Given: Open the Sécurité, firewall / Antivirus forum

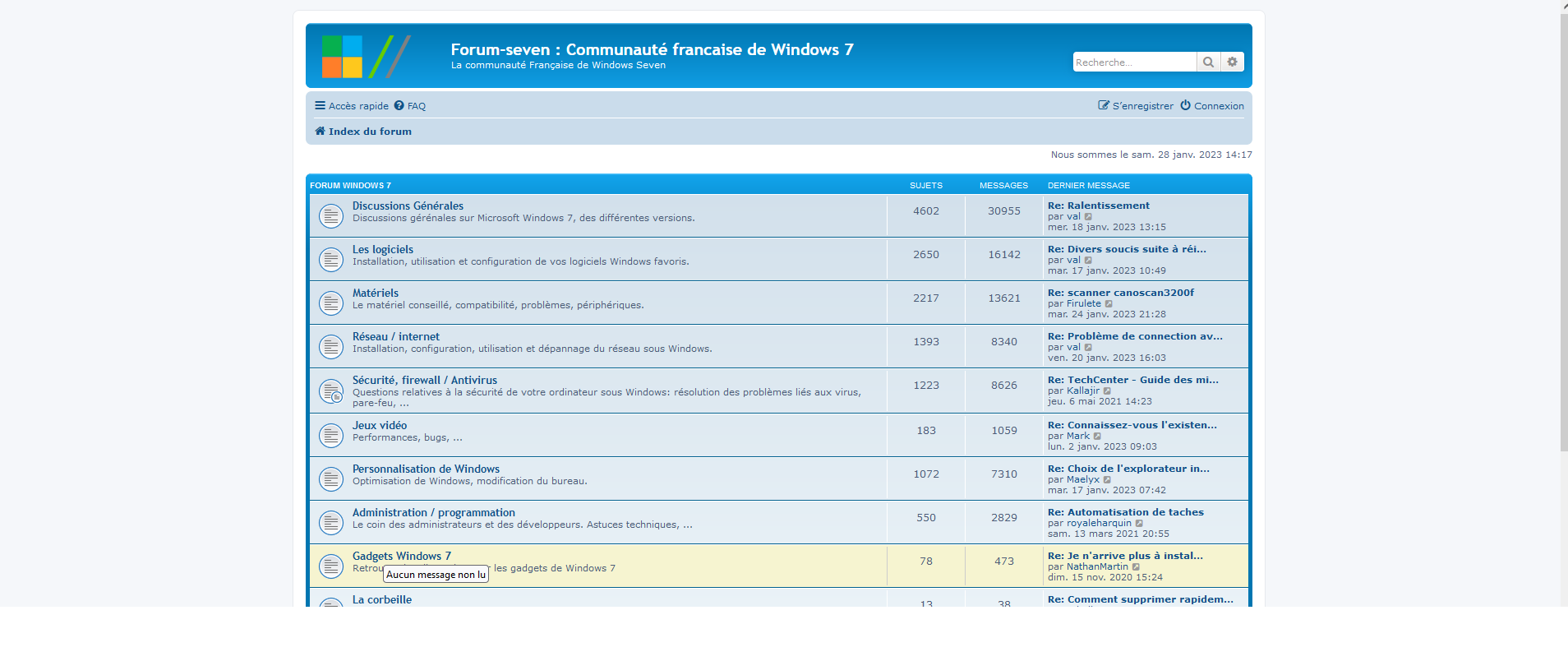Looking at the screenshot, I should (x=425, y=381).
